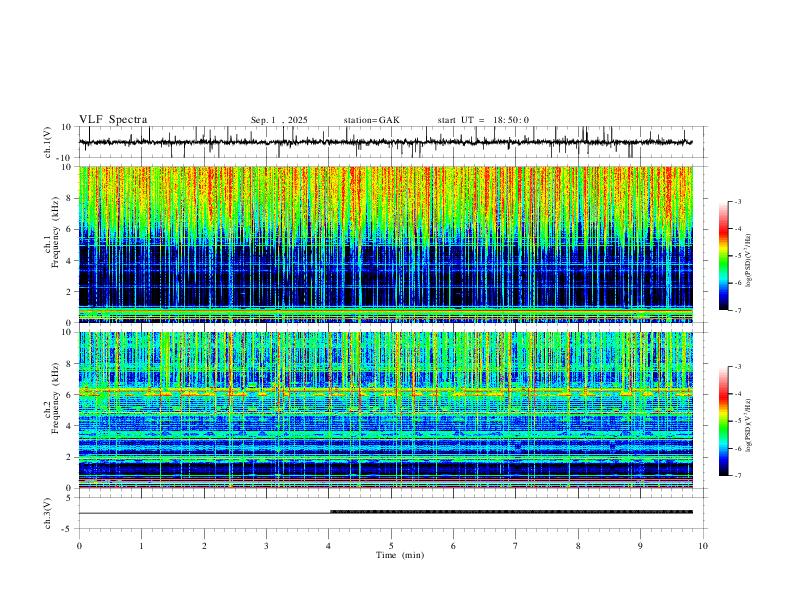
Task: Click the "3" tick on the Time axis
Action: (266, 546)
